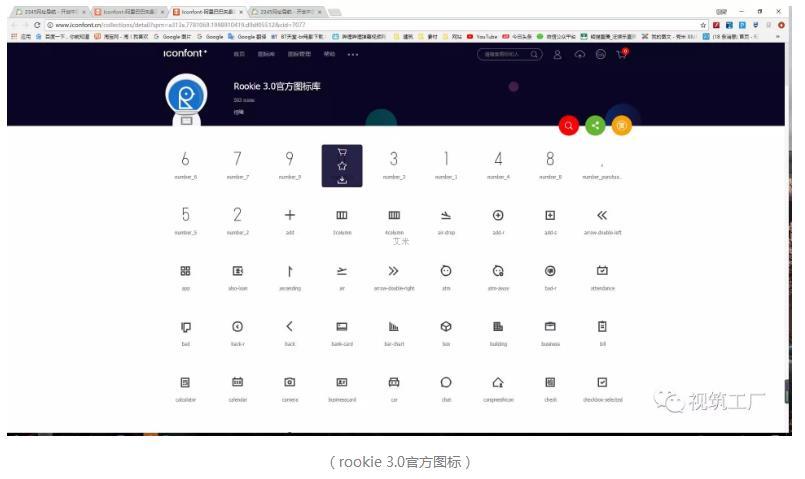Select the plus 'add' icon
Image resolution: width=805 pixels, height=479 pixels.
290,215
